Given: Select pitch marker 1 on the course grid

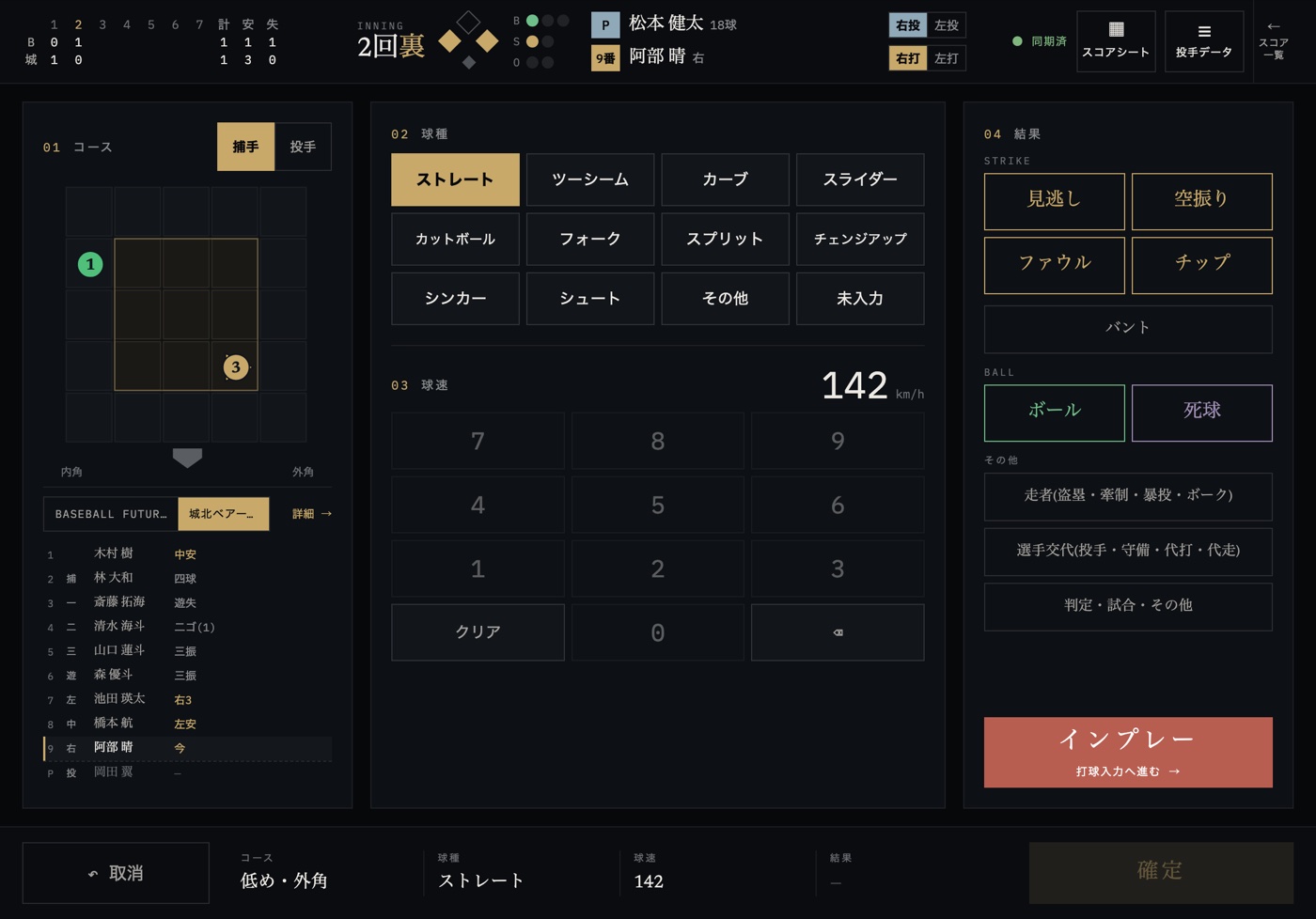Looking at the screenshot, I should (90, 264).
